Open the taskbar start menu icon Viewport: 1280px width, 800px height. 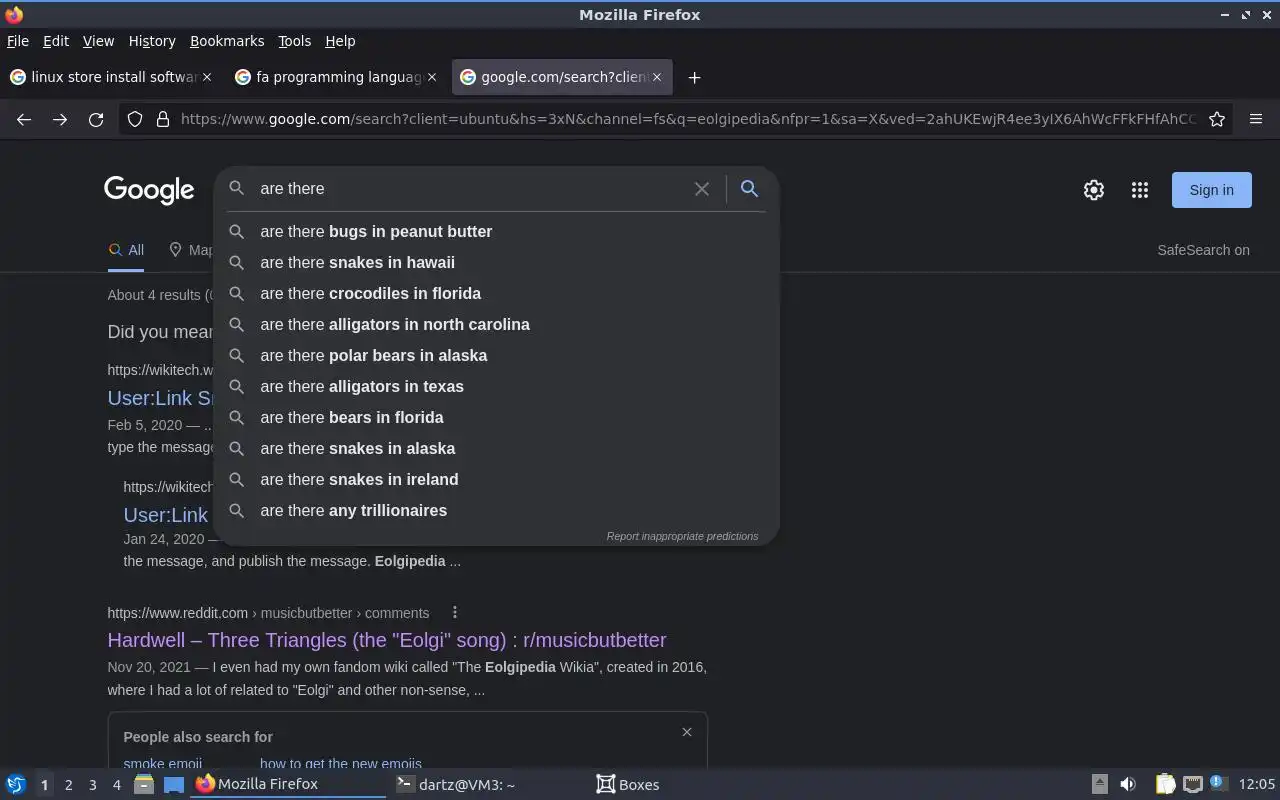point(16,784)
